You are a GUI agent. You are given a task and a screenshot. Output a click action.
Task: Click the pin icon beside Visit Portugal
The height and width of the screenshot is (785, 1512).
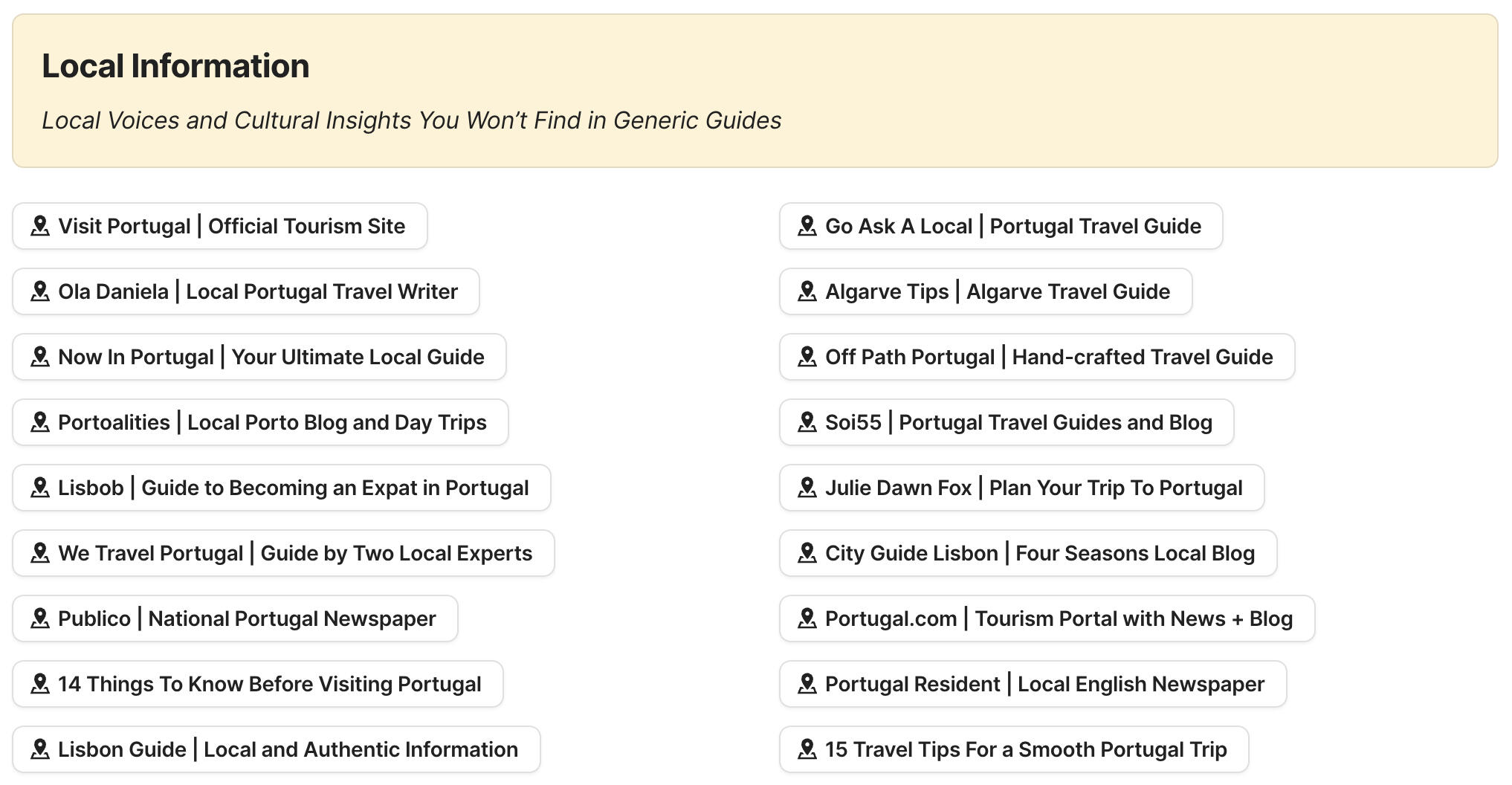point(40,226)
